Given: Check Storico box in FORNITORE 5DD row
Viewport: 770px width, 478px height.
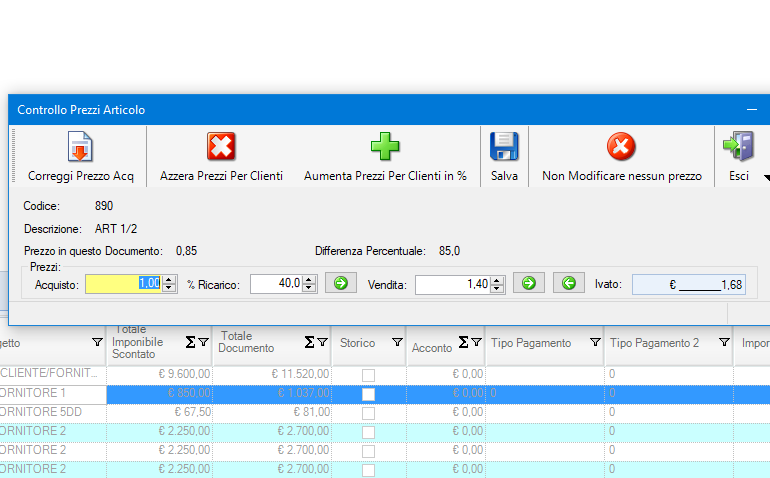Looking at the screenshot, I should click(368, 412).
